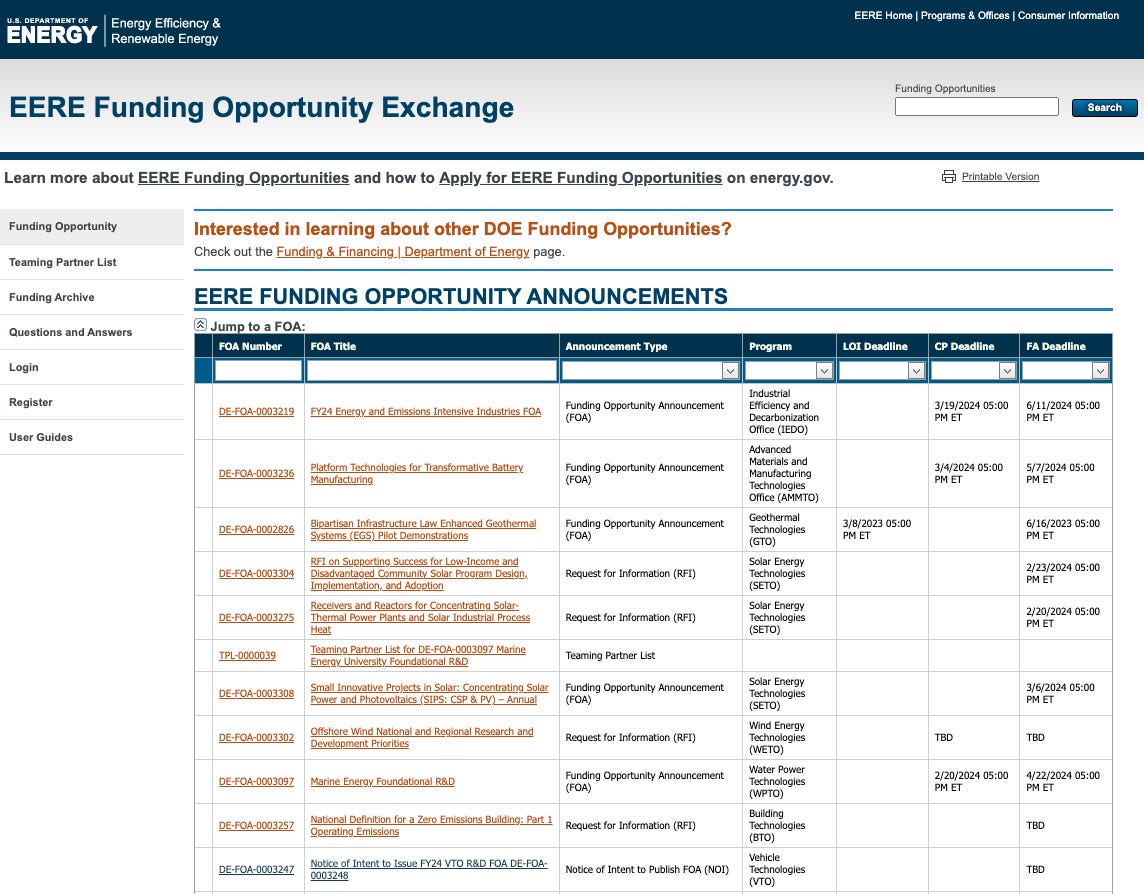This screenshot has width=1144, height=894.
Task: Open Receivers and Reactors for Concentrating Solar-Thermal link
Action: click(x=420, y=617)
